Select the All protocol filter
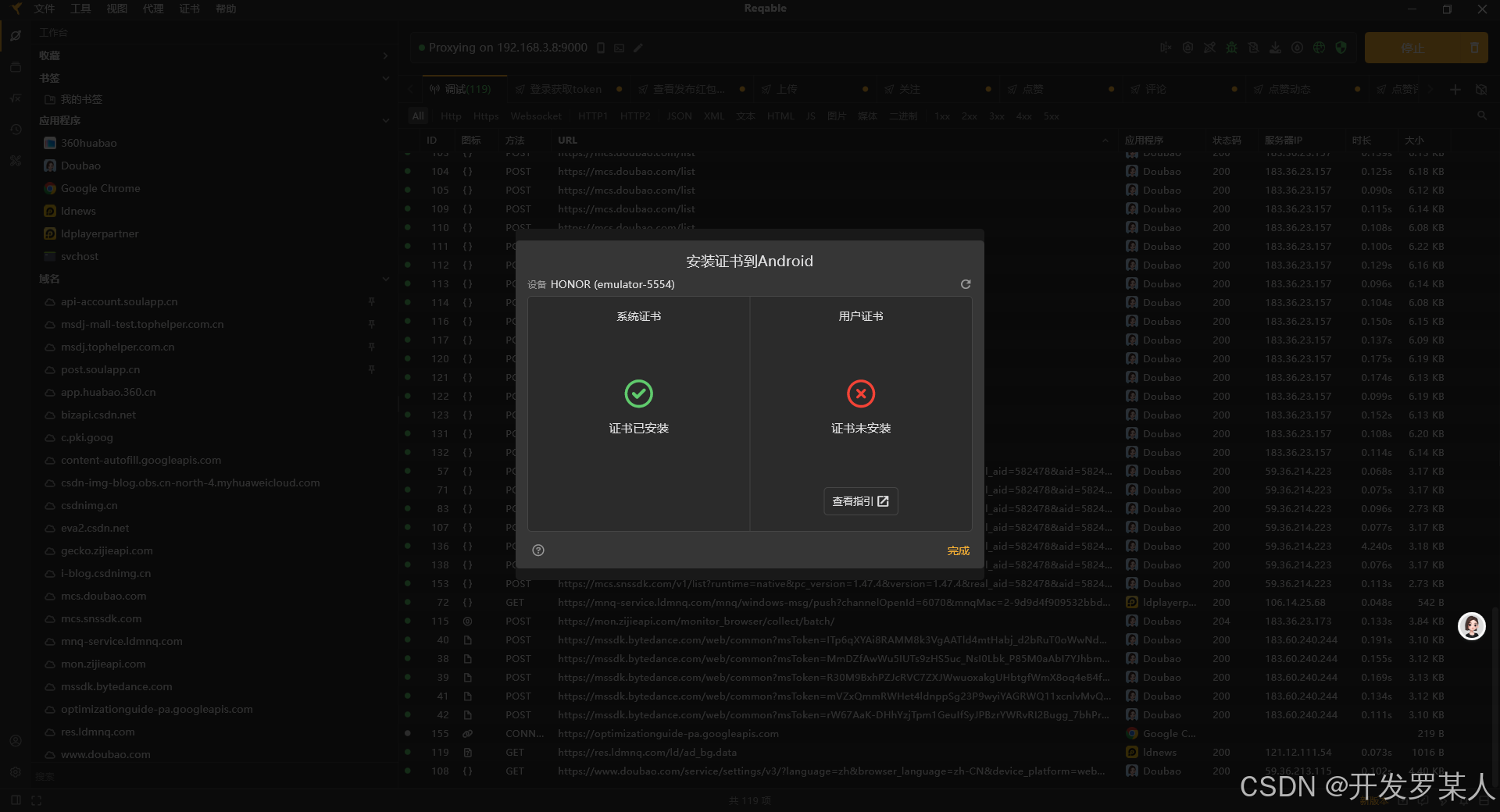1500x812 pixels. [x=418, y=116]
